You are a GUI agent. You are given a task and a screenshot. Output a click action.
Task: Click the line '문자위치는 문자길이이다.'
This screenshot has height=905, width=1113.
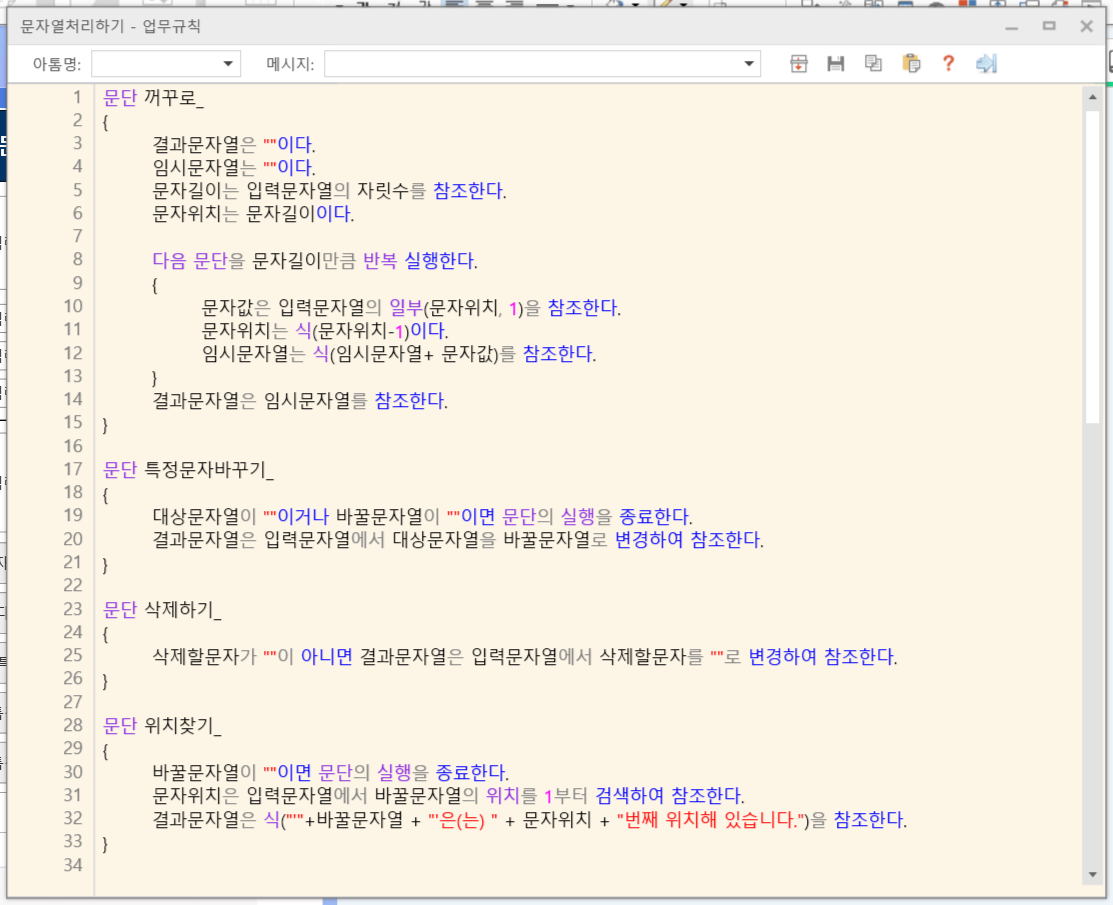253,214
